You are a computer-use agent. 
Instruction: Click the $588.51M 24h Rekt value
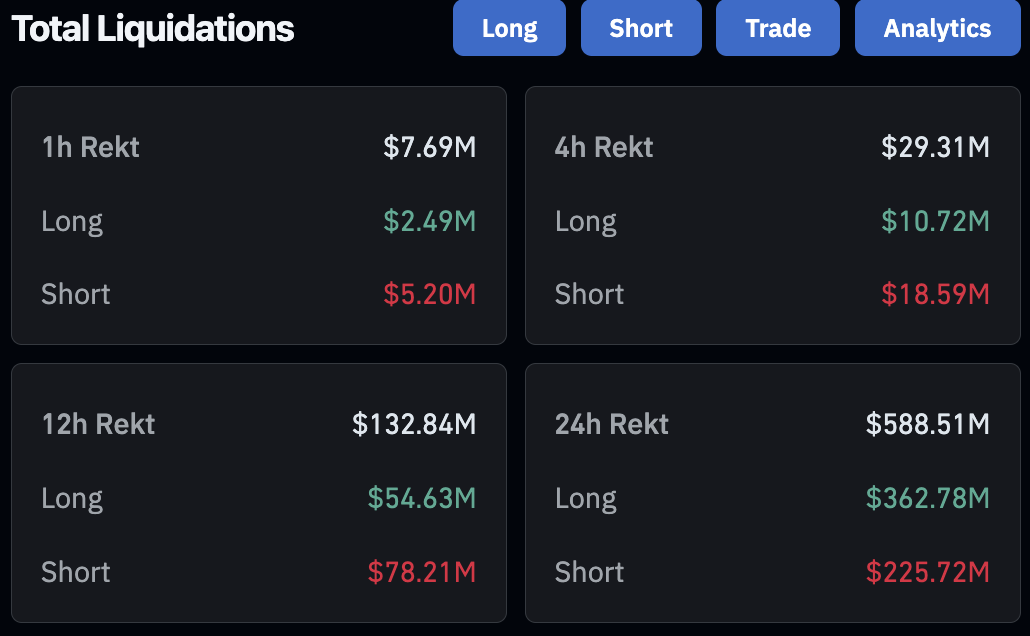(x=929, y=424)
